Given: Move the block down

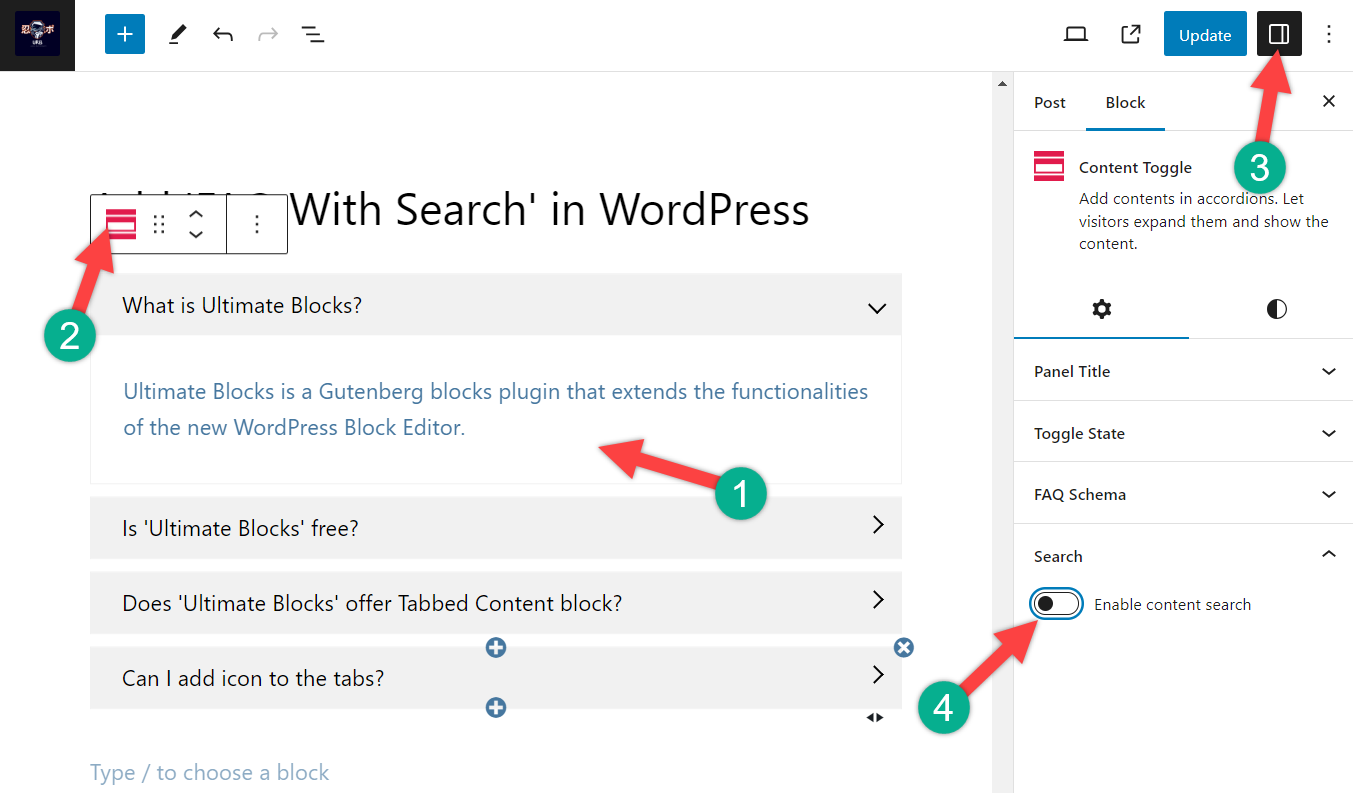Looking at the screenshot, I should [x=196, y=234].
